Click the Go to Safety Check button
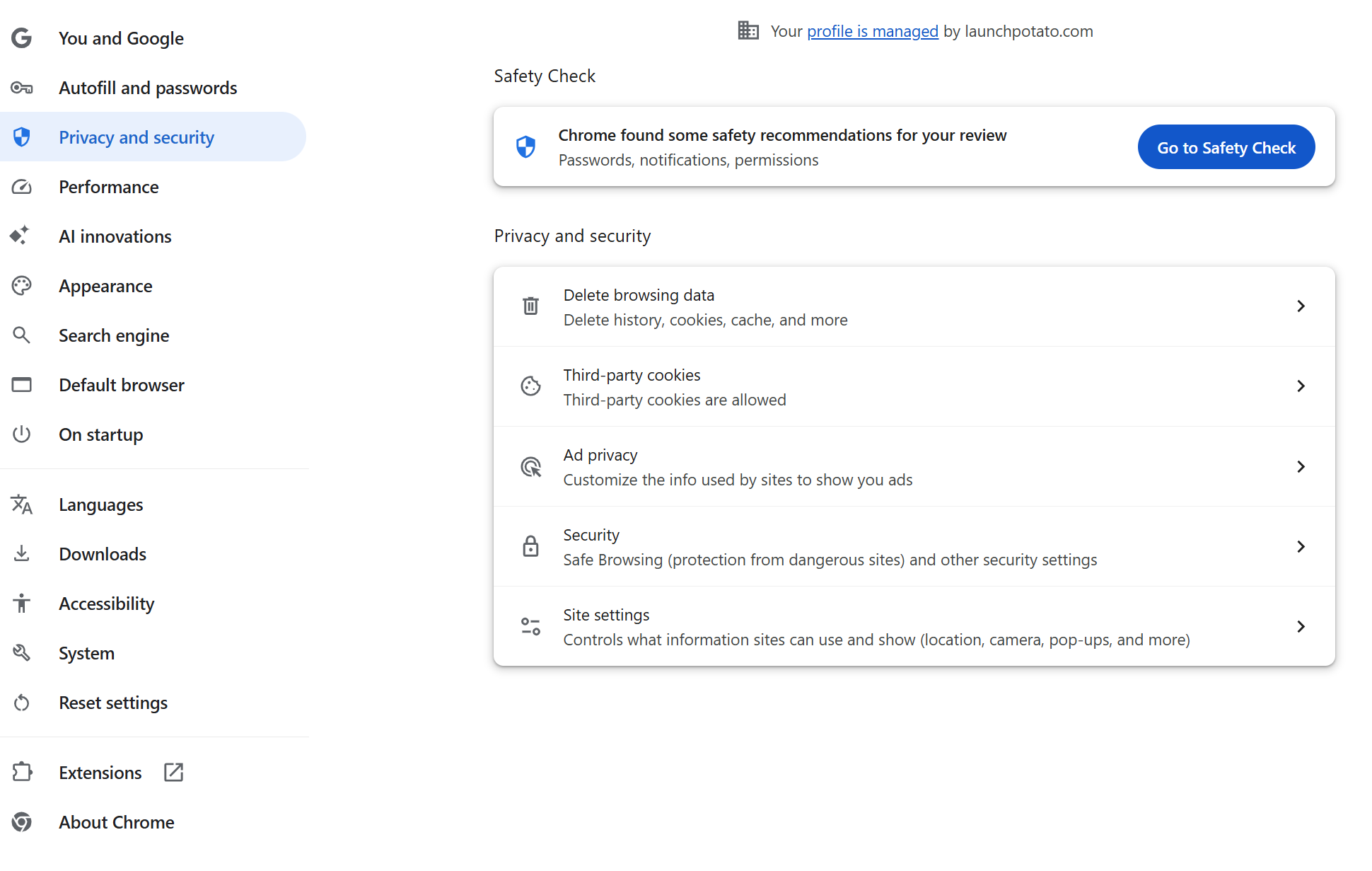1372x871 pixels. point(1226,146)
